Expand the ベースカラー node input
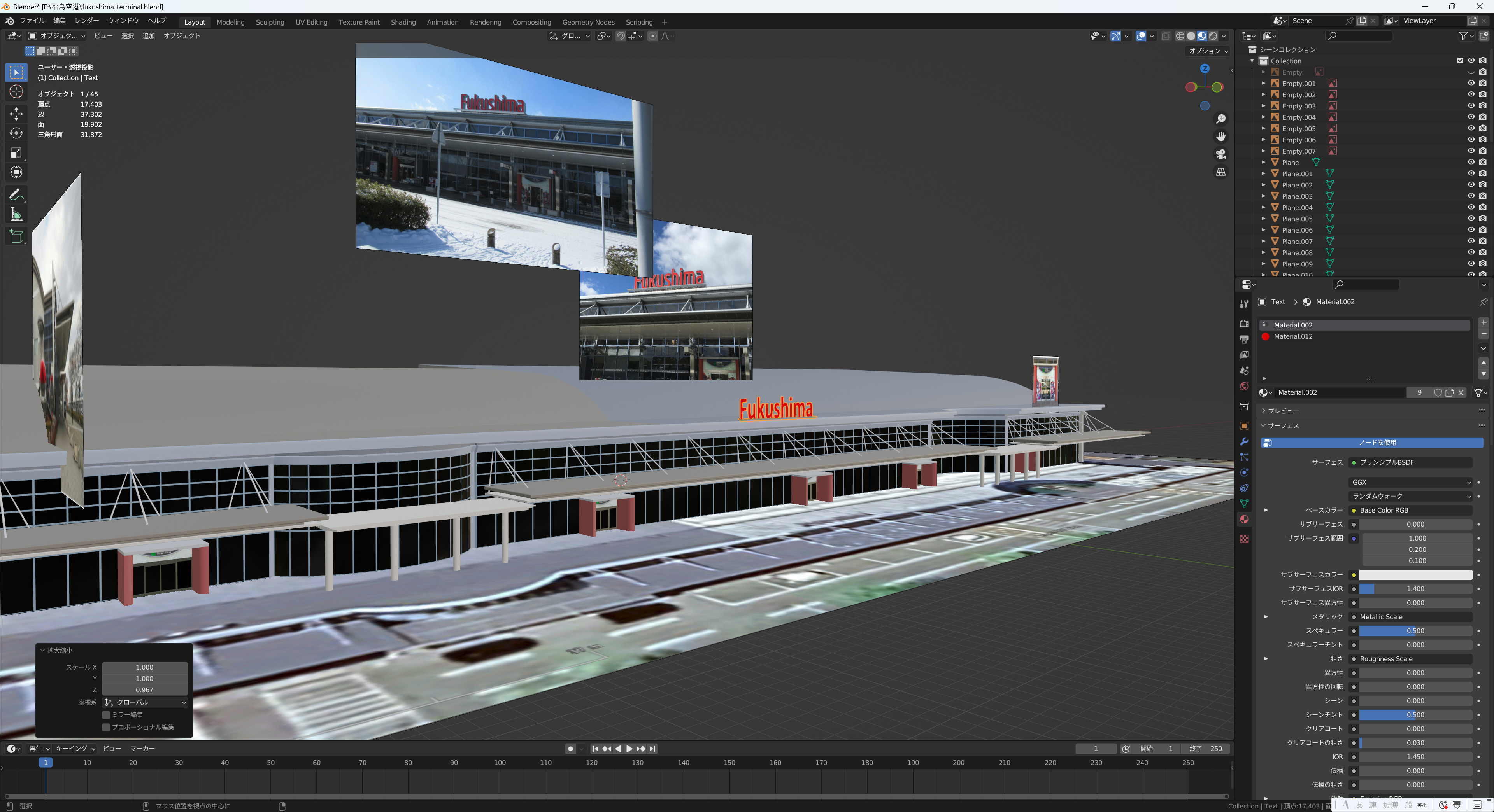The image size is (1494, 812). [x=1266, y=510]
